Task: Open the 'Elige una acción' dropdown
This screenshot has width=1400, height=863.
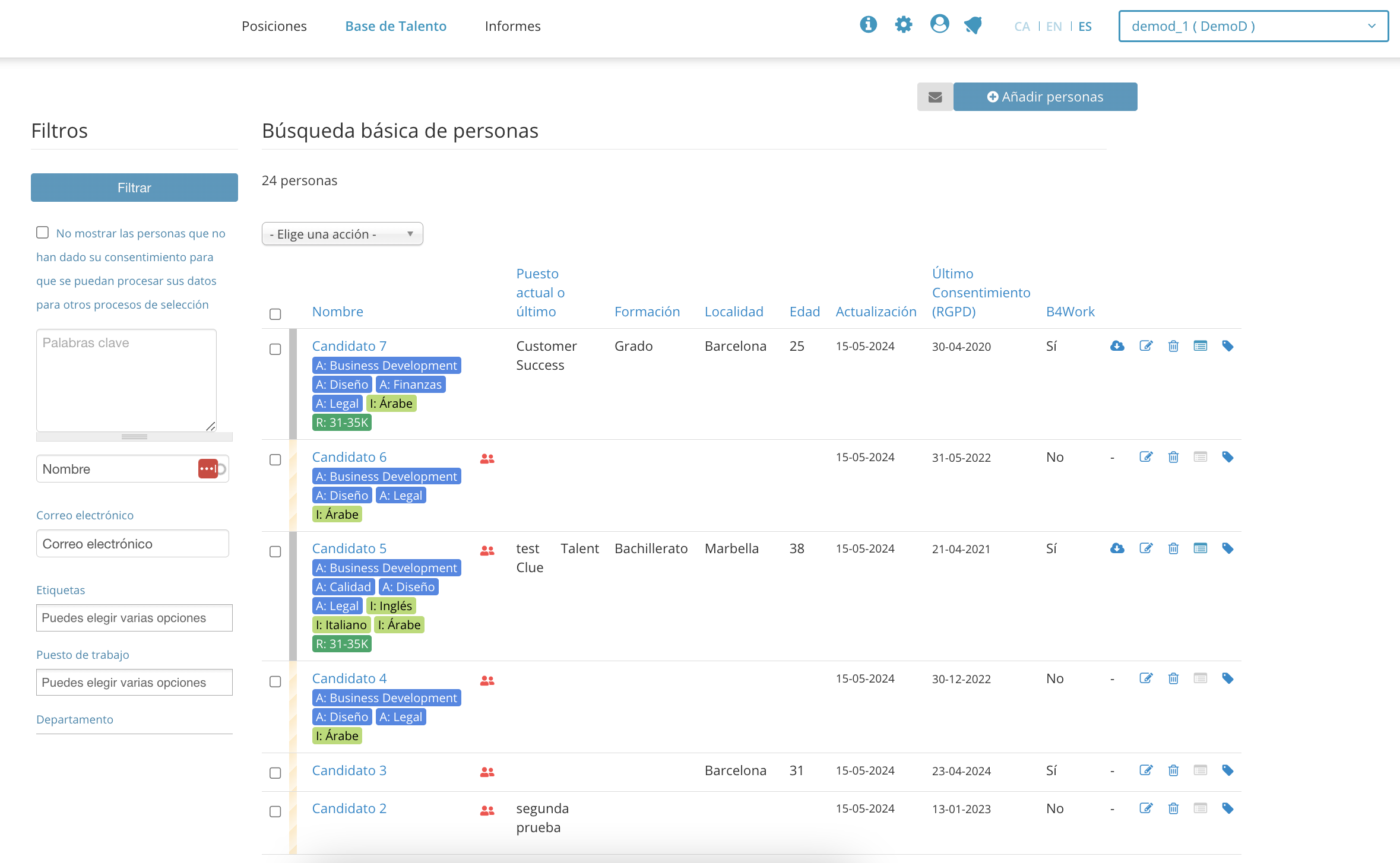Action: pyautogui.click(x=342, y=234)
